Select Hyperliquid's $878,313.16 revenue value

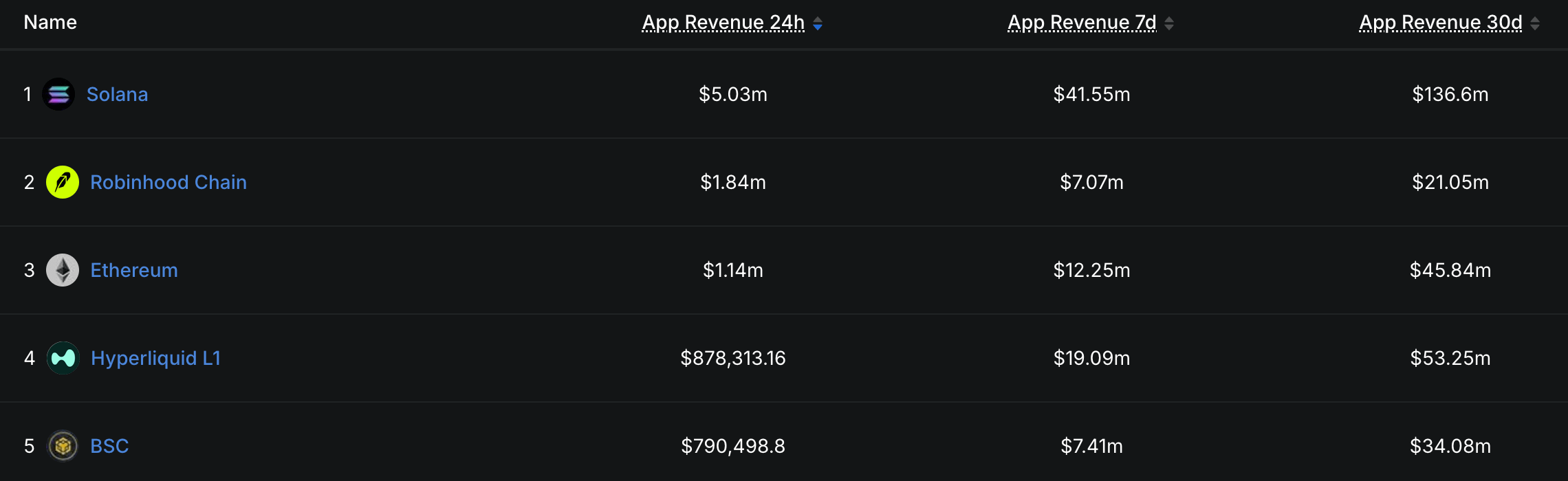coord(733,358)
